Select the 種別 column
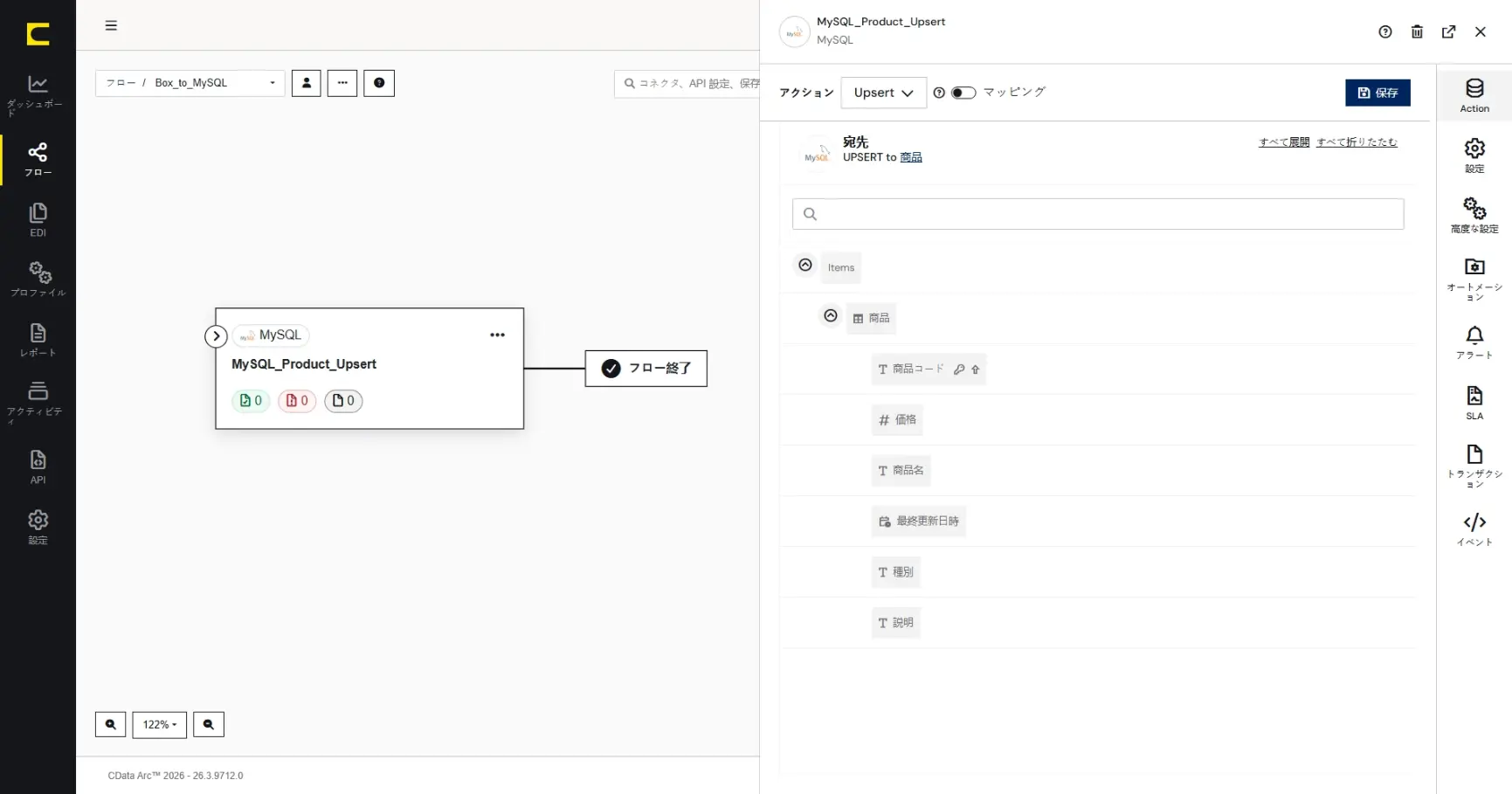1512x794 pixels. pos(896,572)
